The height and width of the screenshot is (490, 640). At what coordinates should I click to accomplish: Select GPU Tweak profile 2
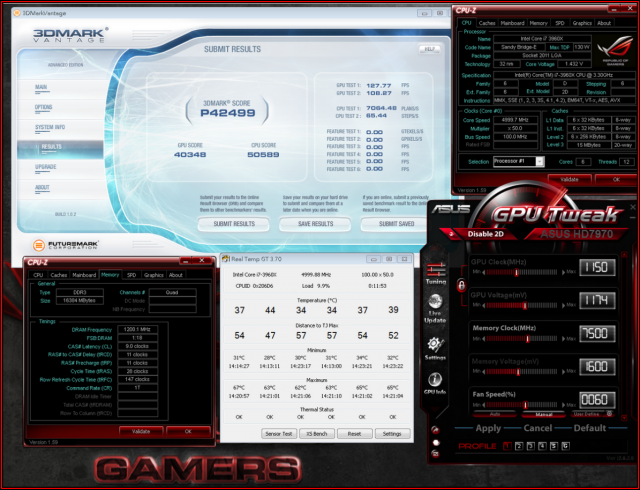pyautogui.click(x=519, y=446)
